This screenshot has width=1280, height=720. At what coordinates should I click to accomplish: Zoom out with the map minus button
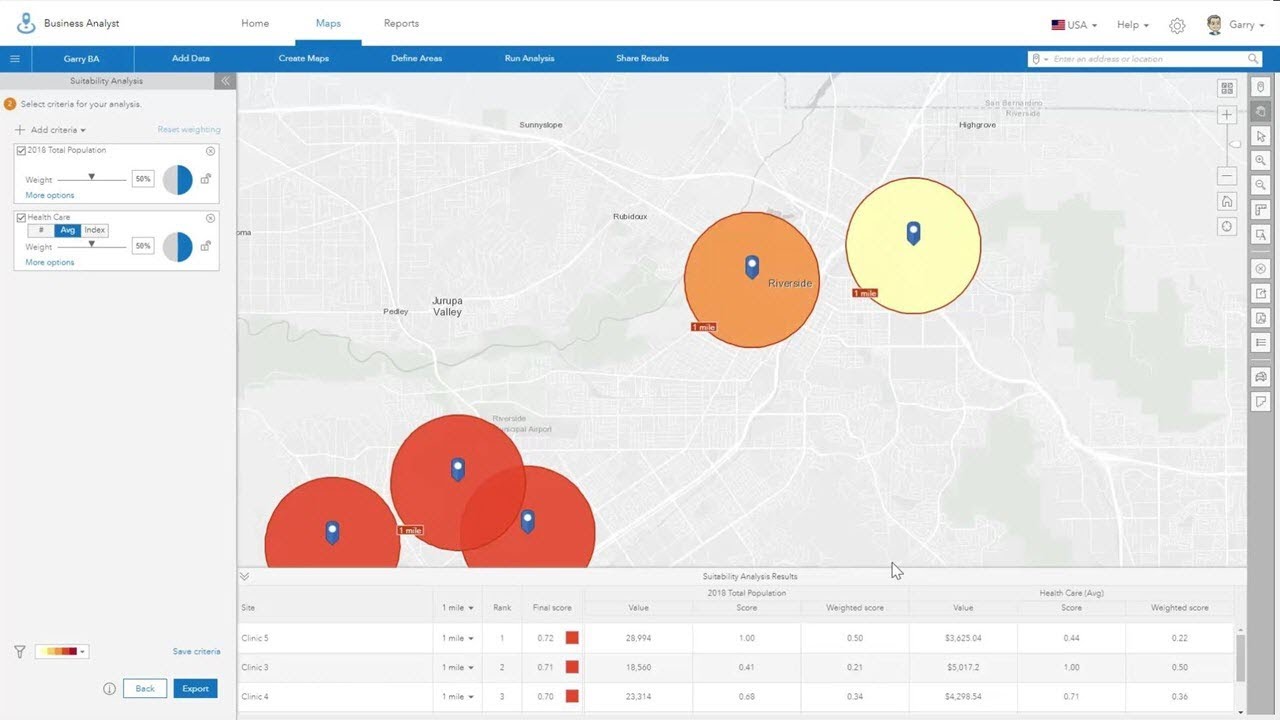click(x=1227, y=177)
